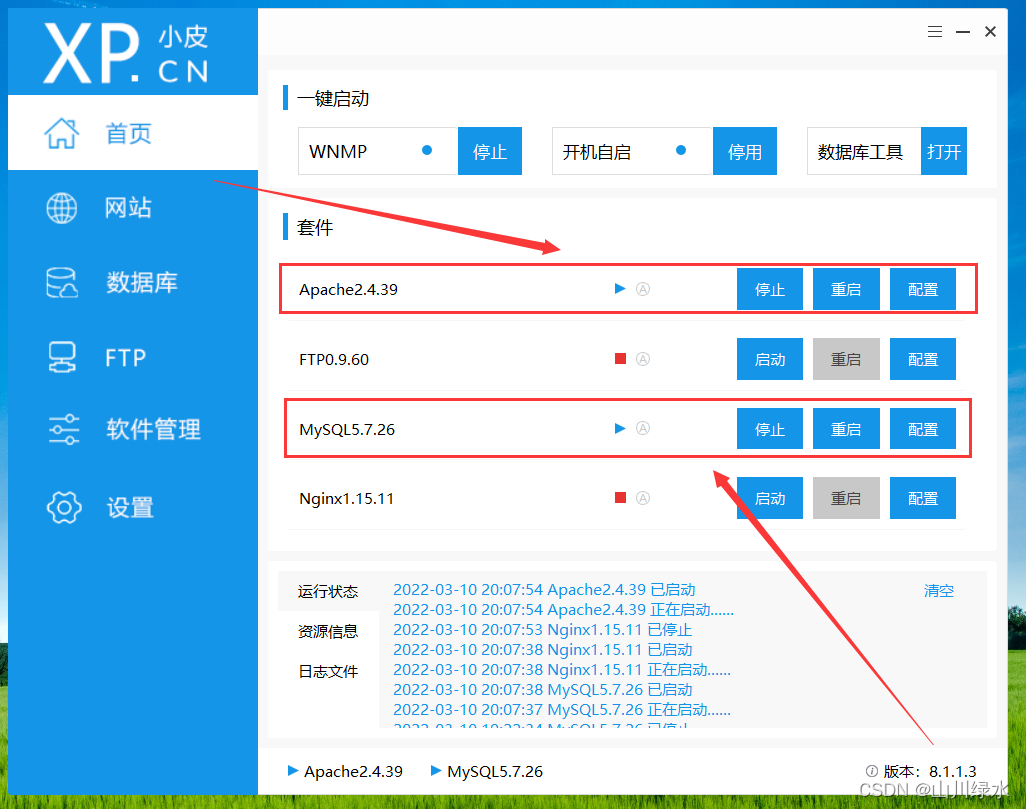Image resolution: width=1026 pixels, height=809 pixels.
Task: Click log line 'Apache2.4.39 已启动'
Action: [x=544, y=590]
